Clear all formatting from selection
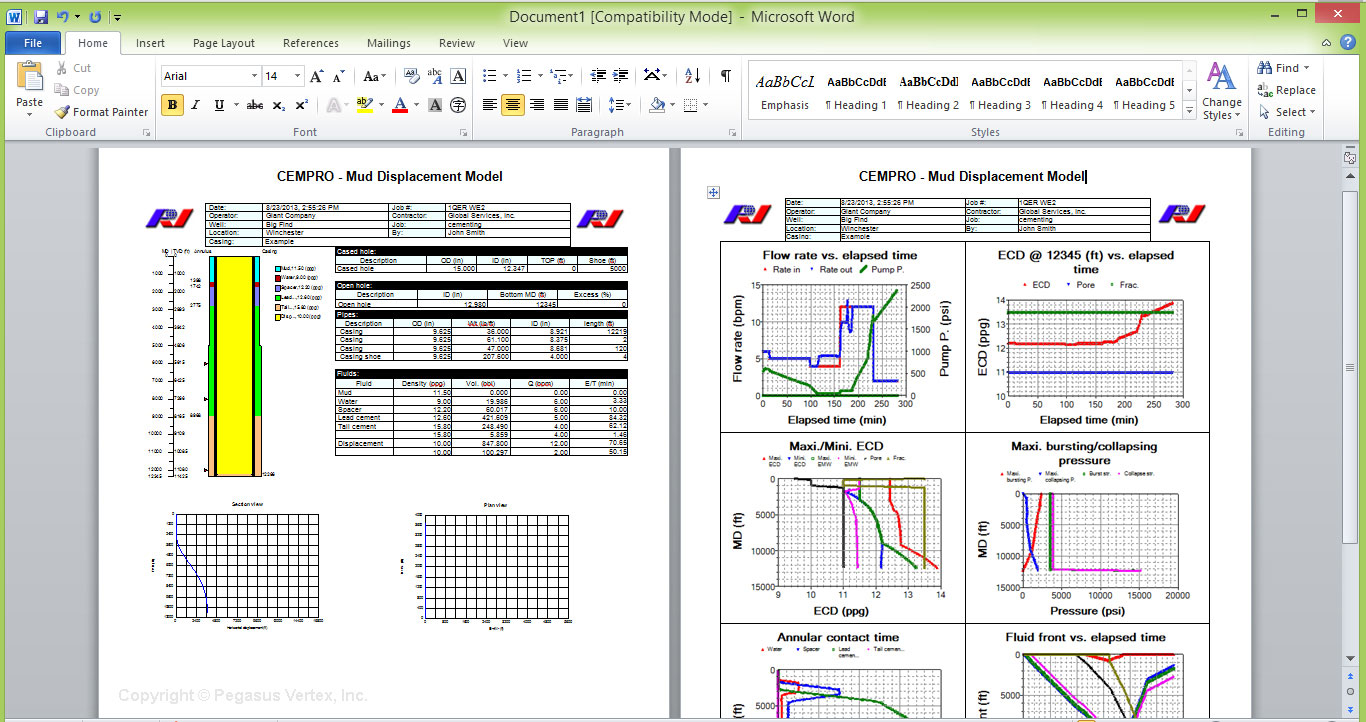 (x=411, y=76)
